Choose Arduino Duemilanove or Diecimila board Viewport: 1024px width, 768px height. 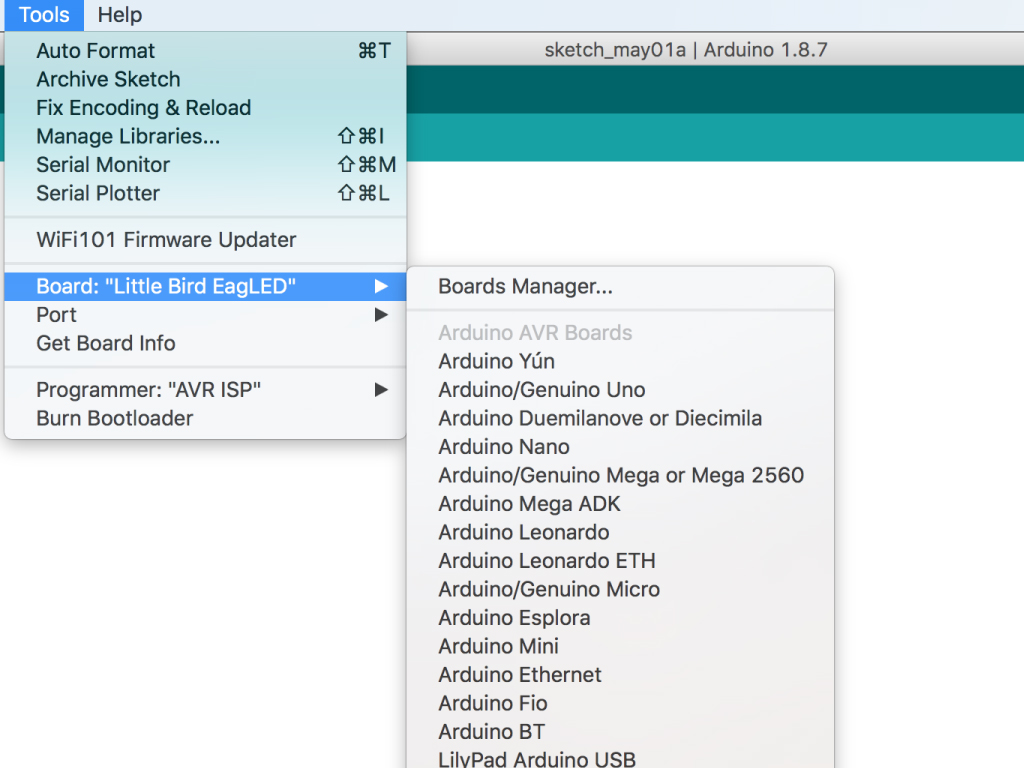620,418
